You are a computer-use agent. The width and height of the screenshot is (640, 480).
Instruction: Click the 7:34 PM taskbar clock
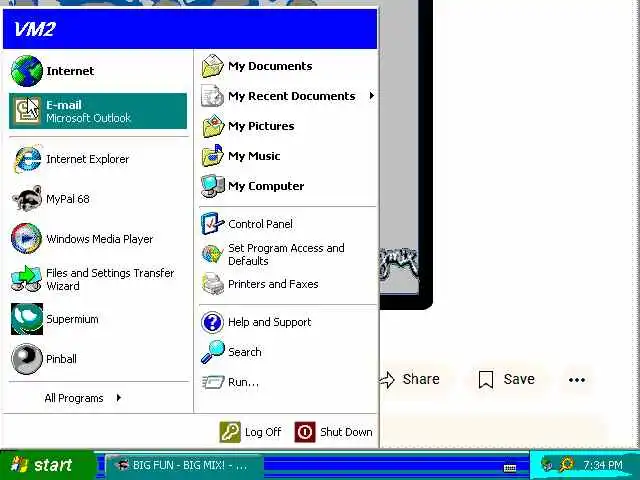click(x=602, y=465)
